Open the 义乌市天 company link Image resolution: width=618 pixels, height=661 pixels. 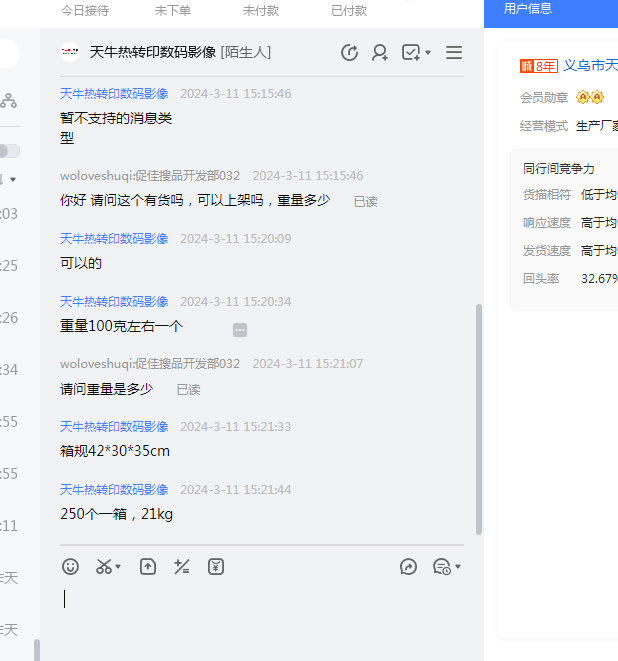(x=590, y=66)
